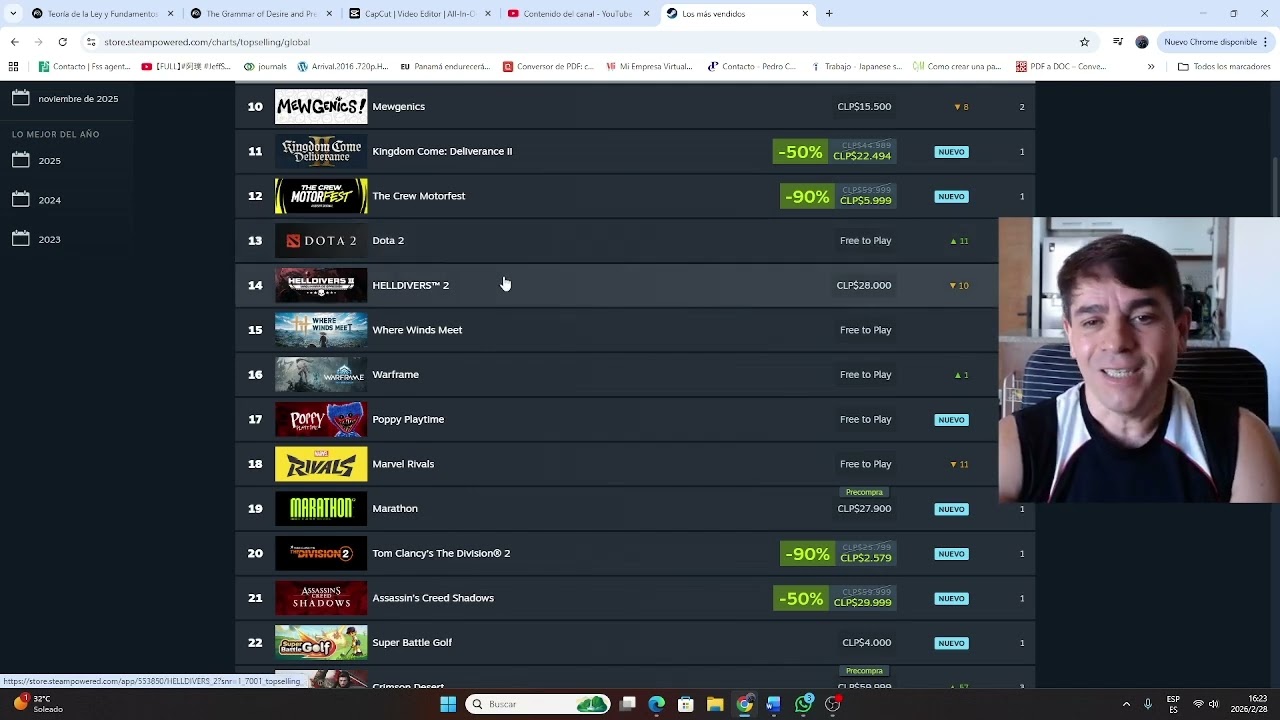Switch to the CapCut Video Editor tab
The width and height of the screenshot is (1280, 720).
tap(419, 14)
